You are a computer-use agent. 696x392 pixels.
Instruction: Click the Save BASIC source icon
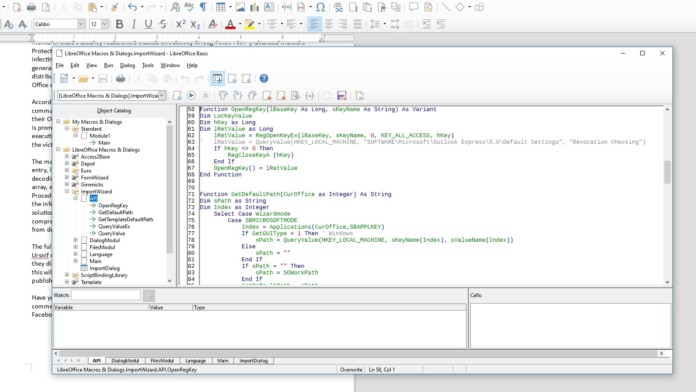point(342,95)
